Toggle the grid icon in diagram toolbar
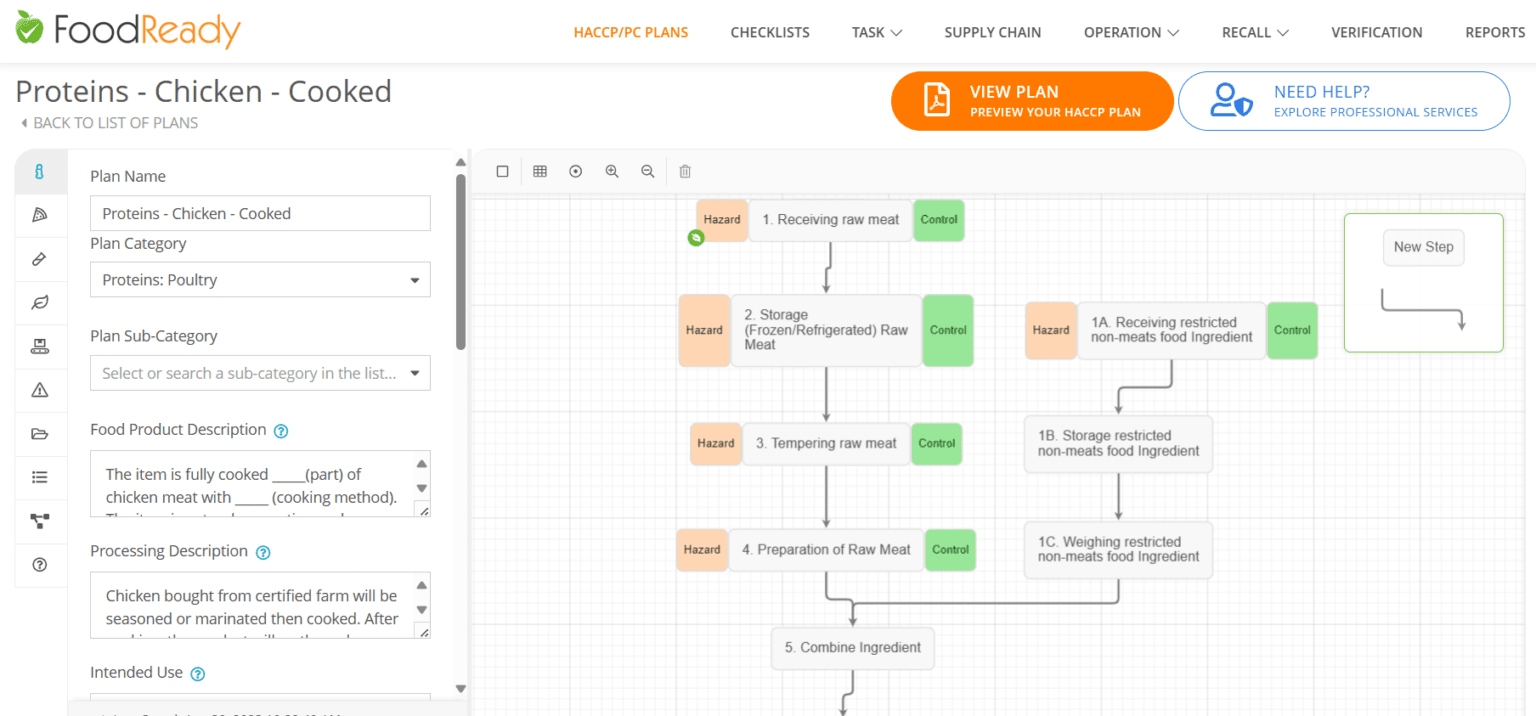 tap(540, 171)
